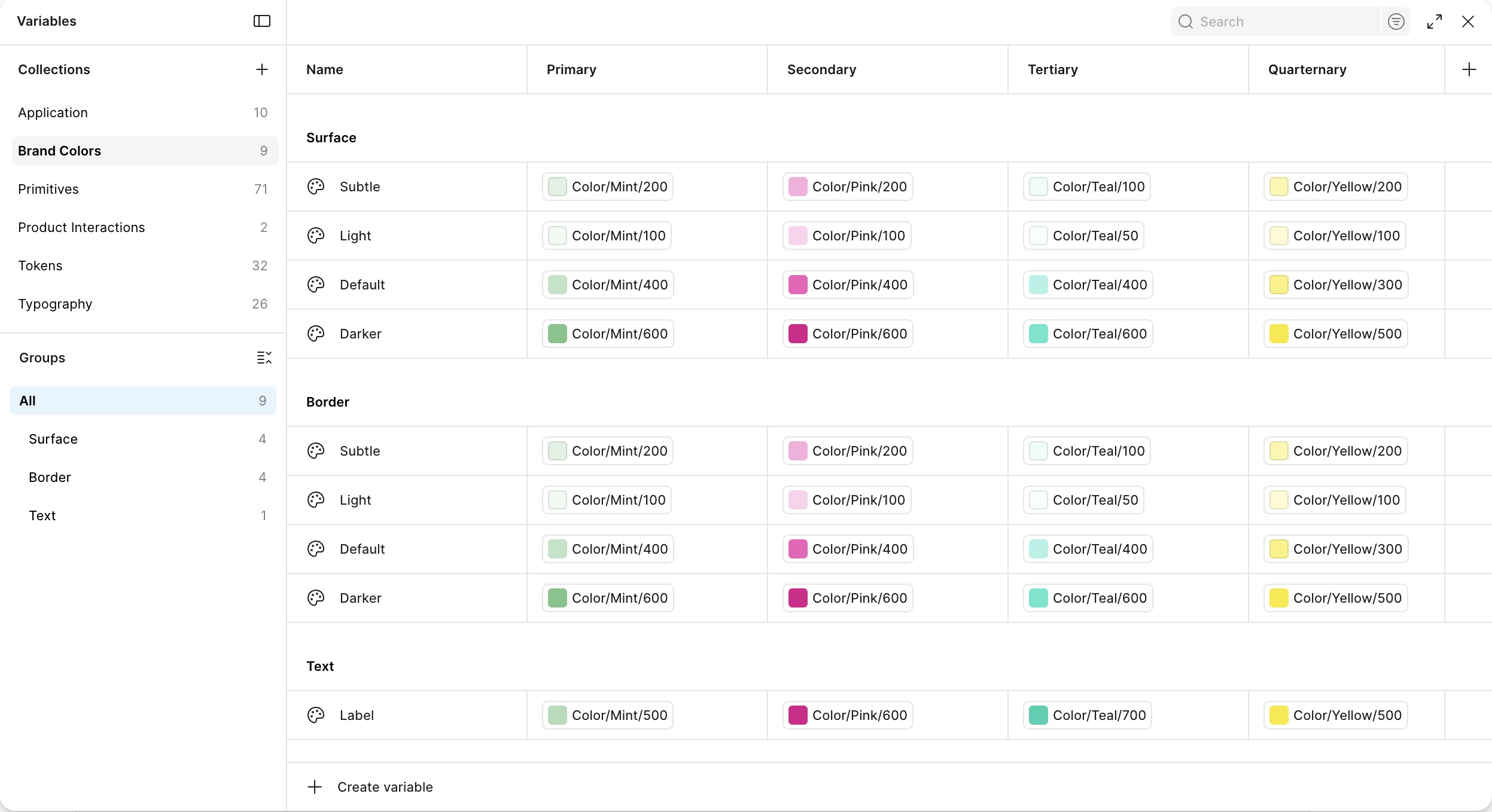This screenshot has height=812, width=1492.
Task: Open Surface Subtle Primary Color/Mint/200 swatch
Action: click(558, 187)
